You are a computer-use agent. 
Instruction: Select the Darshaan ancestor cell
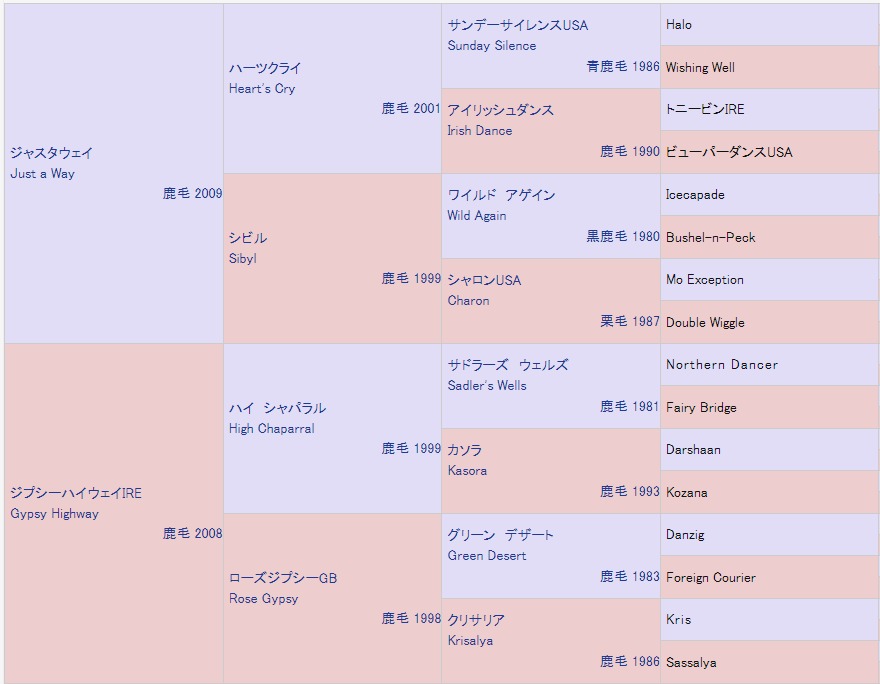[693, 450]
